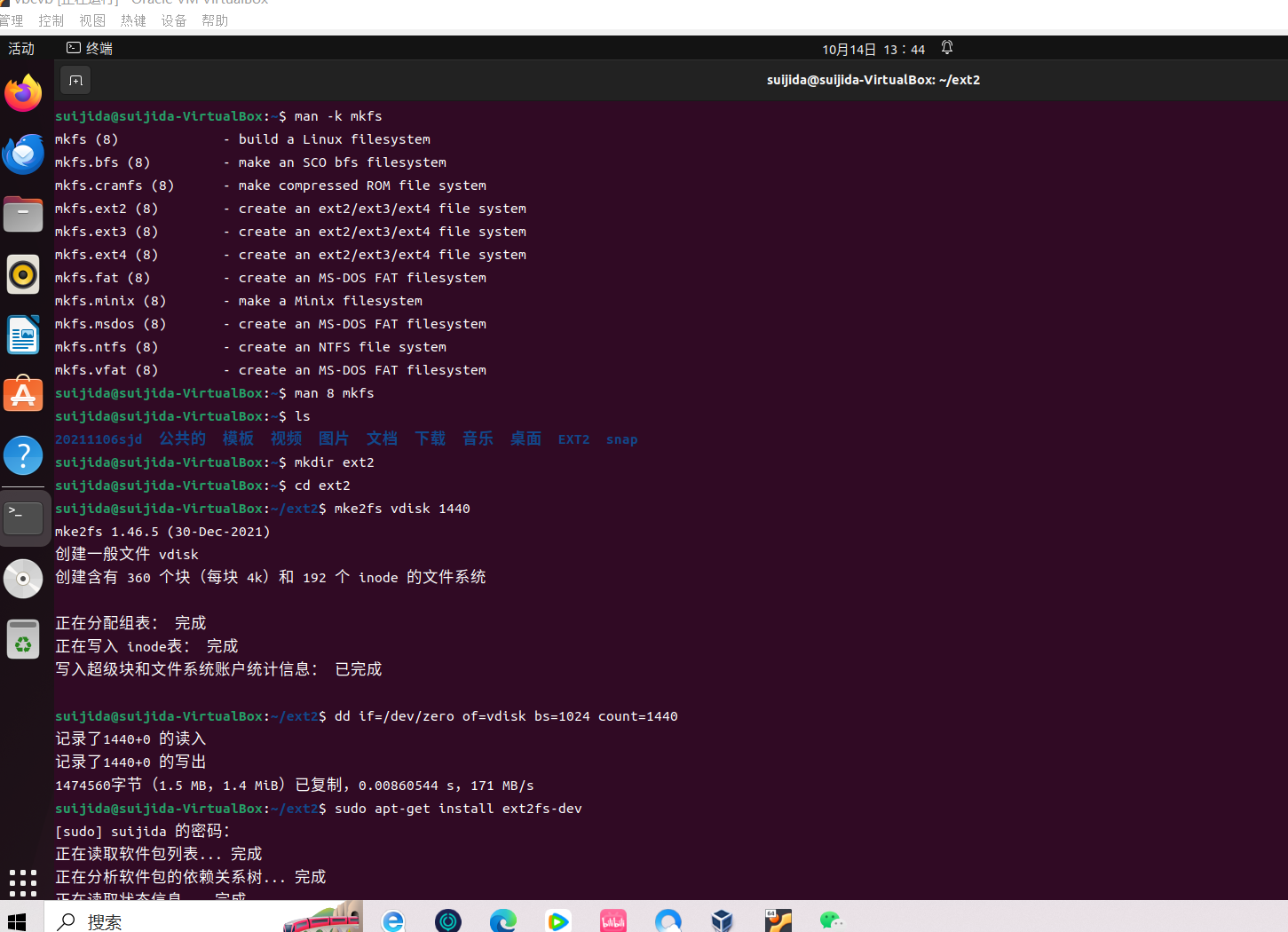Click the '创建一般文件 vdisk' output line
This screenshot has width=1288, height=932.
click(x=127, y=554)
